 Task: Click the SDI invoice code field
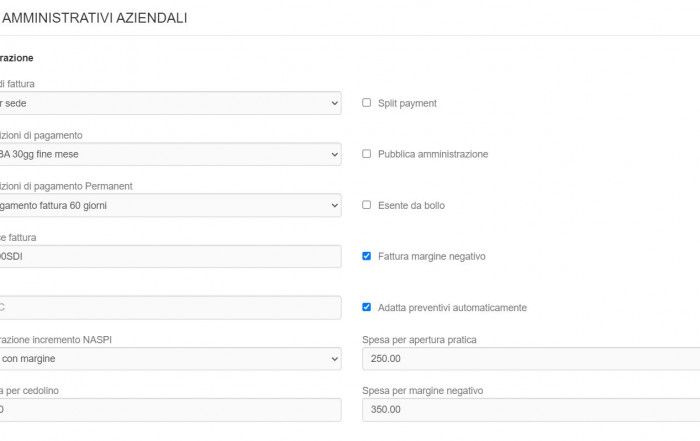coord(170,256)
